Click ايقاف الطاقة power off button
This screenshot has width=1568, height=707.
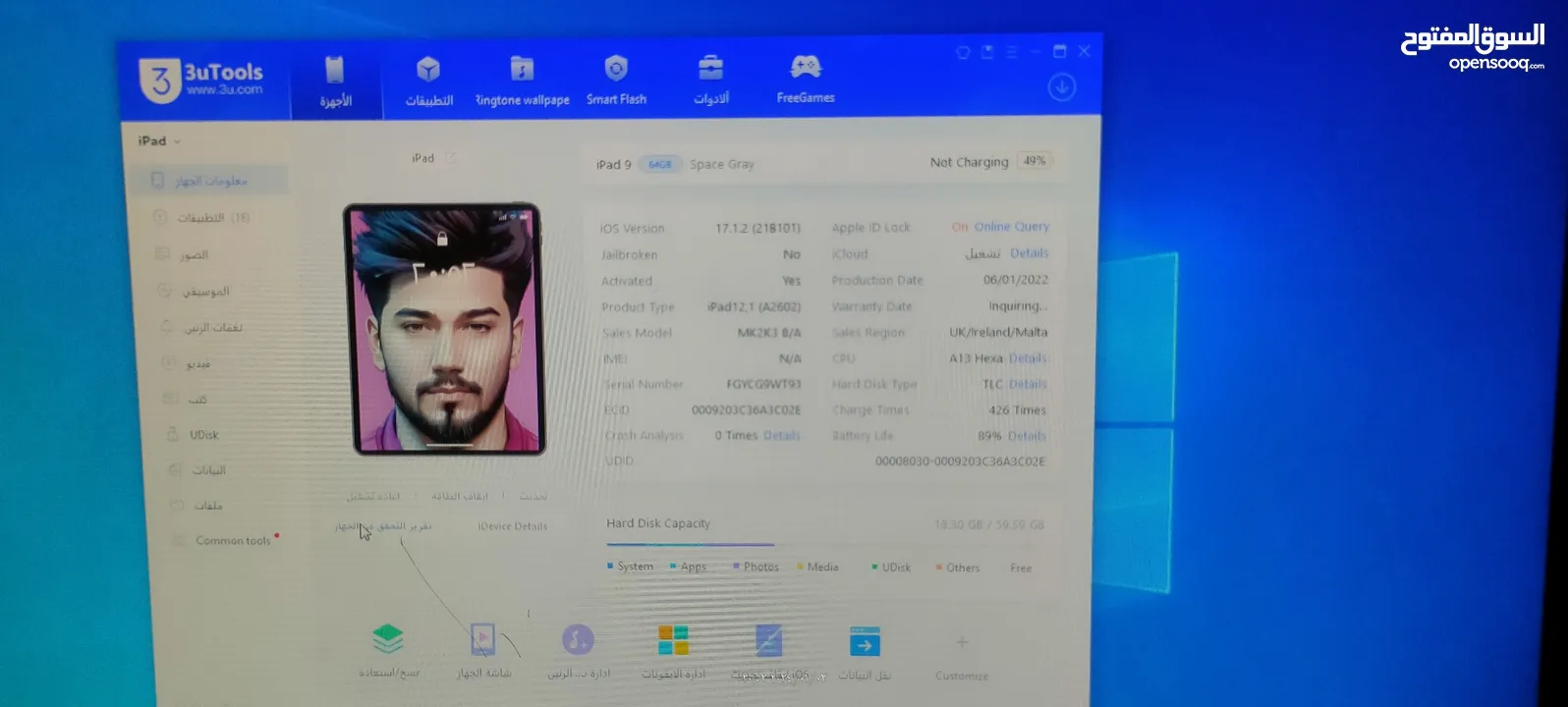[x=460, y=496]
